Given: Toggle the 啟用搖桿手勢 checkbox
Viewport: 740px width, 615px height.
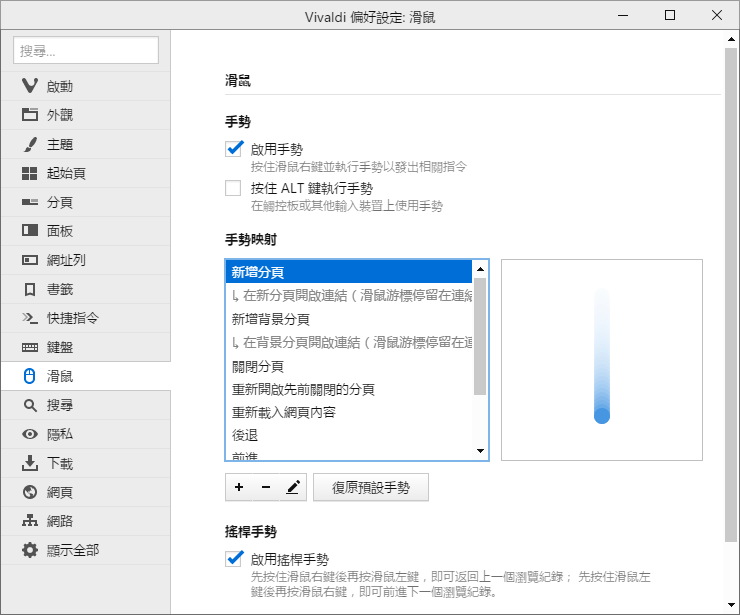Looking at the screenshot, I should [x=234, y=558].
